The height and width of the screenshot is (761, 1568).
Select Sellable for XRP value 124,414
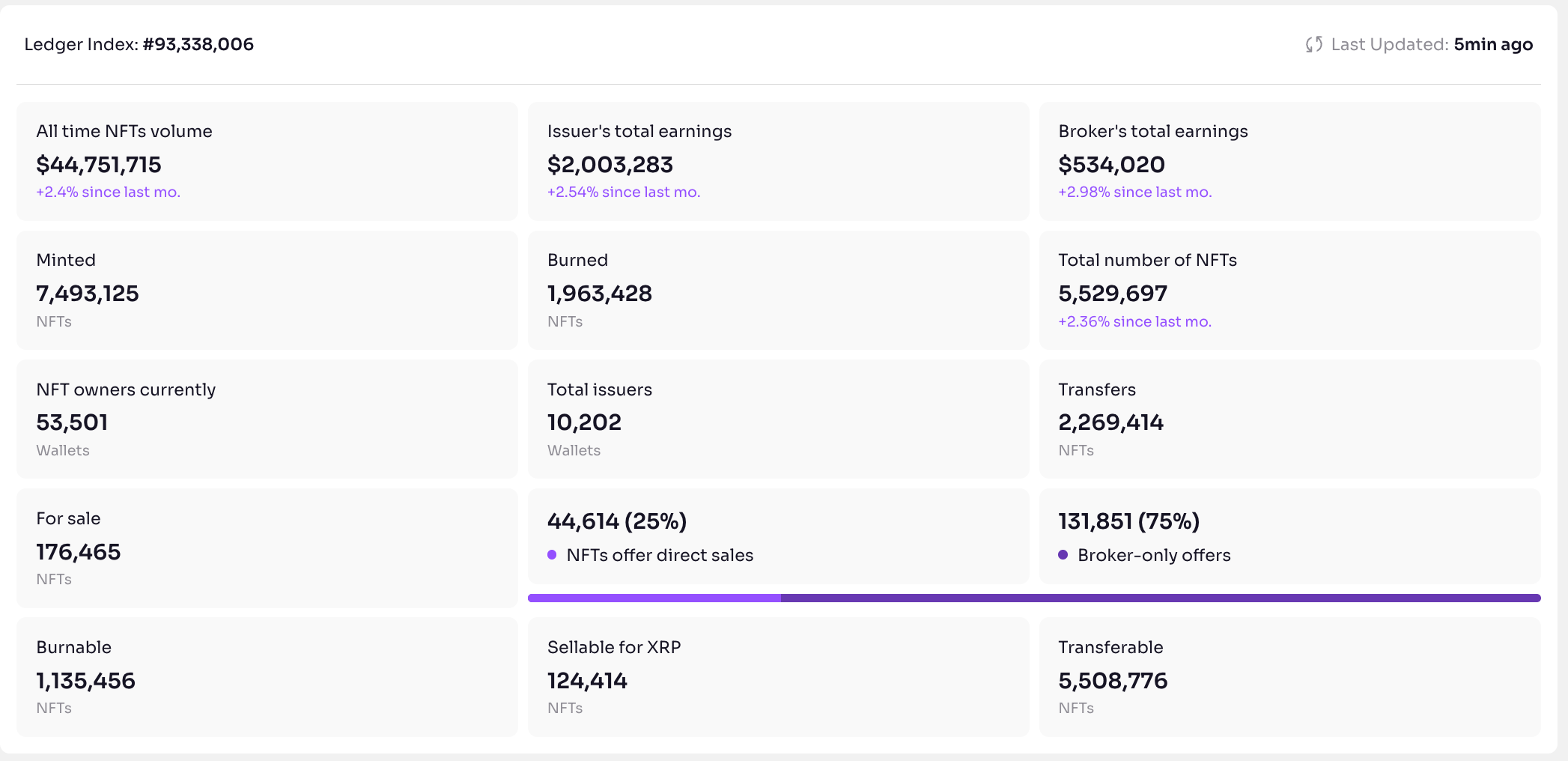(x=587, y=681)
